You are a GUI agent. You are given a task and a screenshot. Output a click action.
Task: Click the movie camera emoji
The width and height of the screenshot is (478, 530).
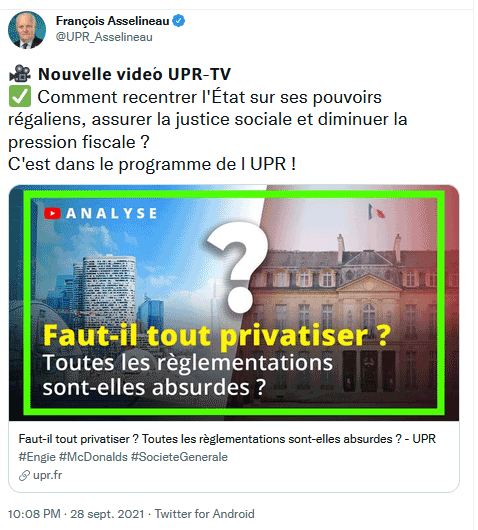tap(20, 73)
